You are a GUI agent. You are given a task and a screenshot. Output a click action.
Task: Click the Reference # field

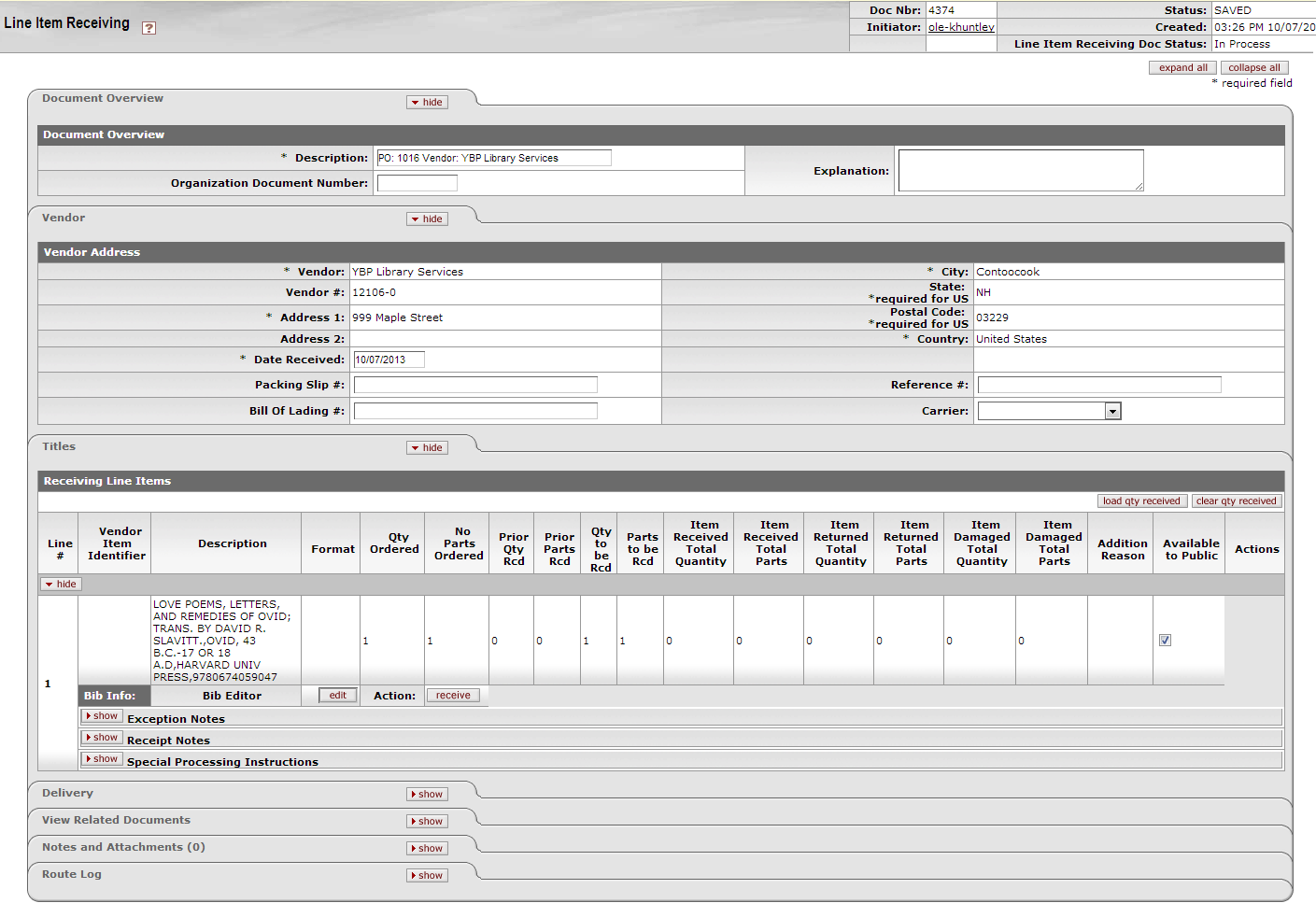pos(1099,385)
